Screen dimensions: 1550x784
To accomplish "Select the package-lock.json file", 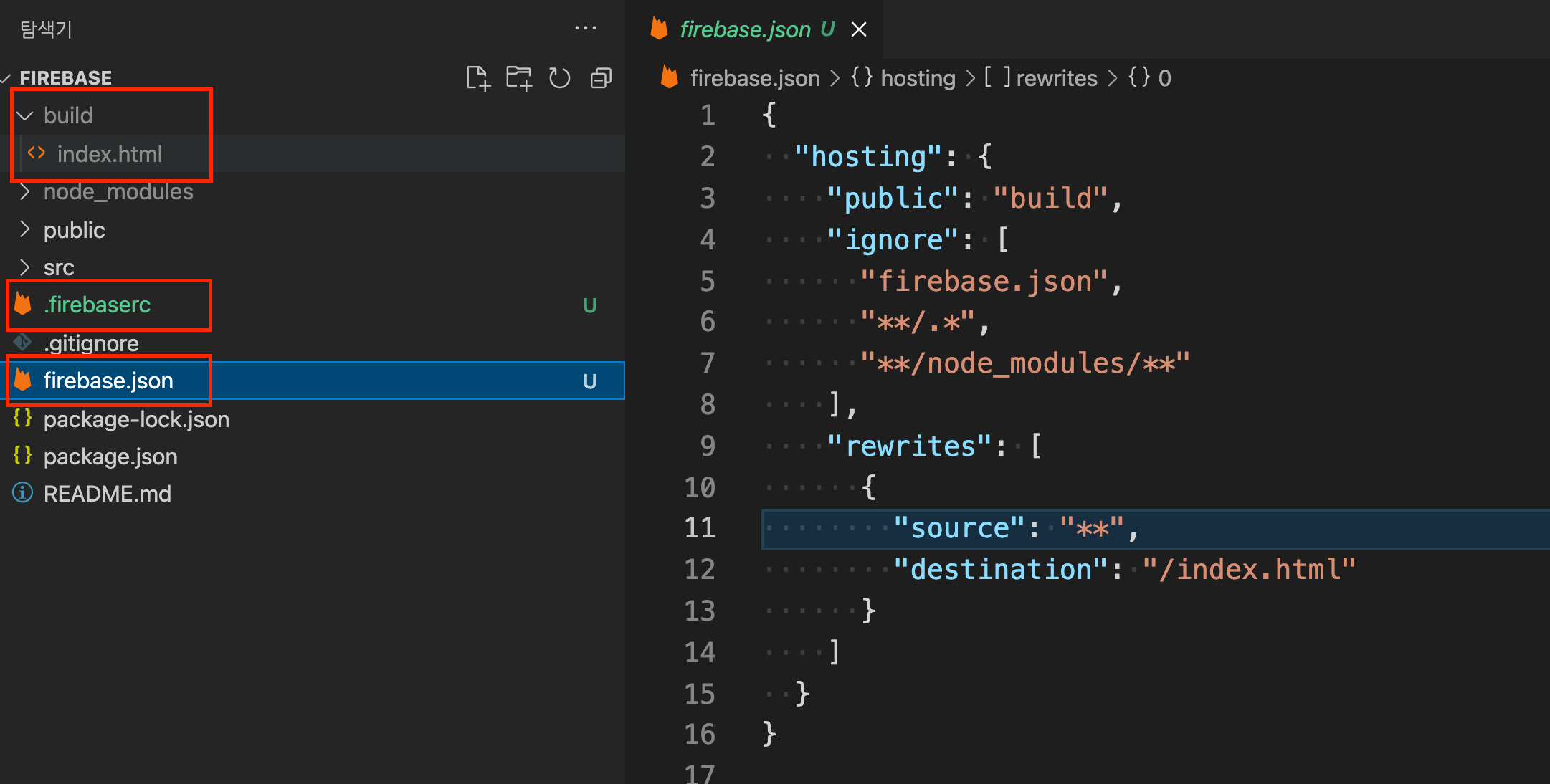I will 136,419.
